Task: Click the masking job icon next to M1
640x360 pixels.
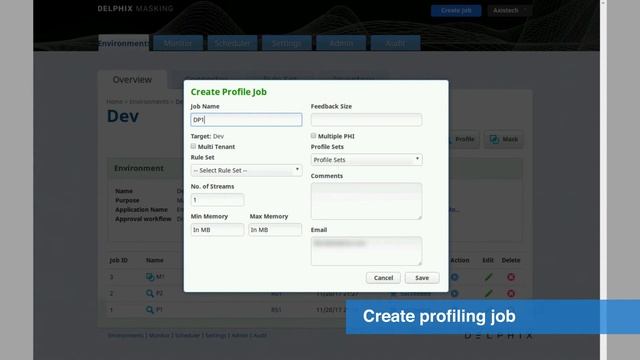Action: point(150,277)
